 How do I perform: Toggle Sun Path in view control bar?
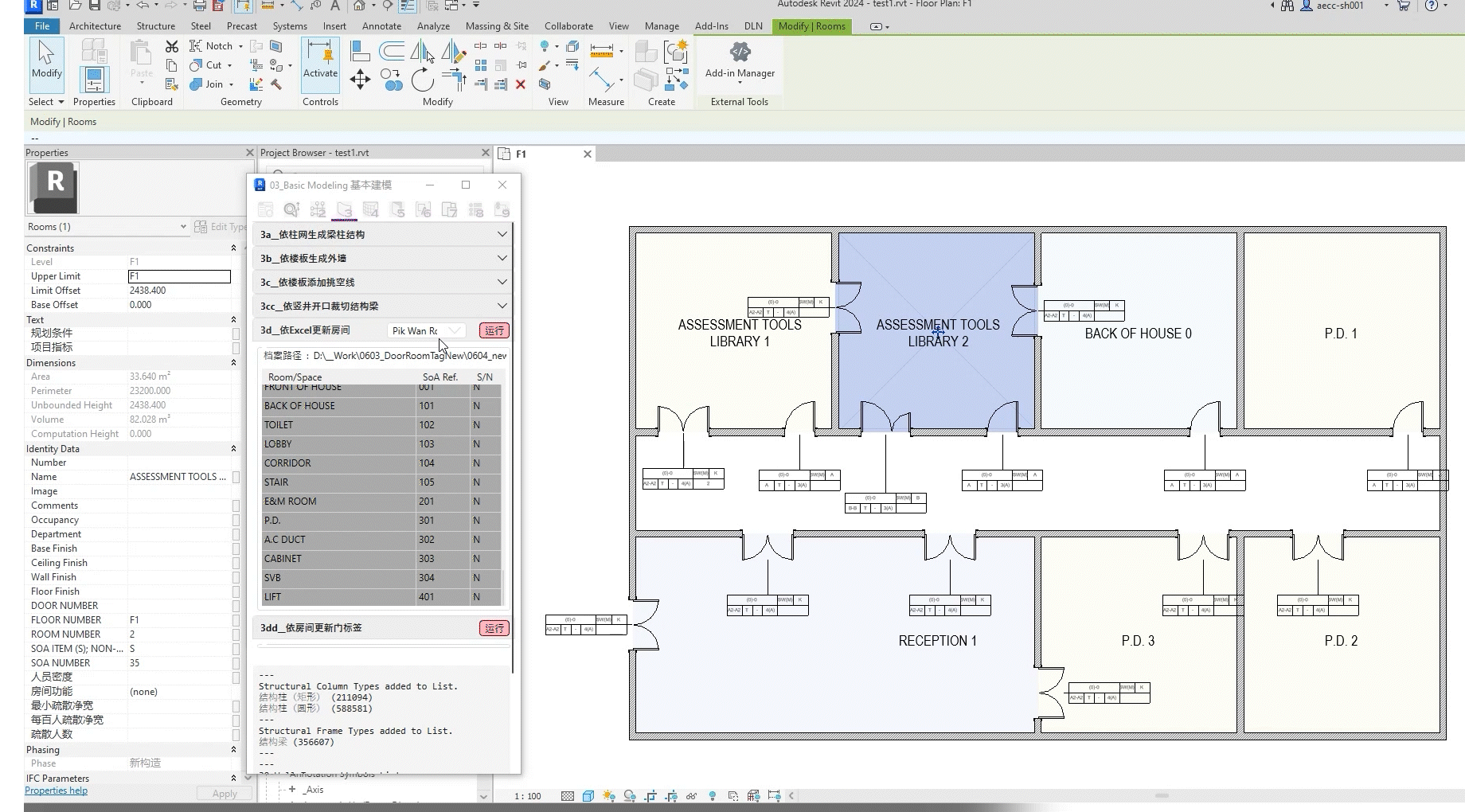[609, 795]
